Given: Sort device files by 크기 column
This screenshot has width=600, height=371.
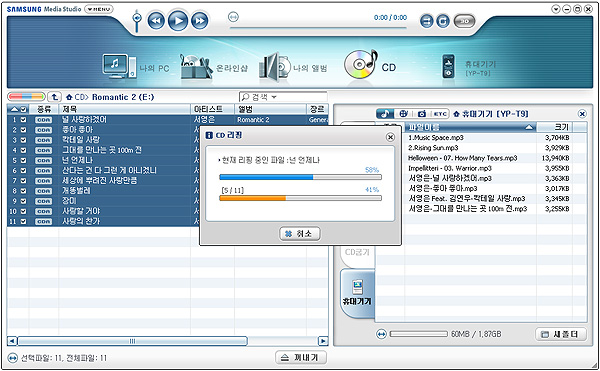Looking at the screenshot, I should [x=555, y=127].
